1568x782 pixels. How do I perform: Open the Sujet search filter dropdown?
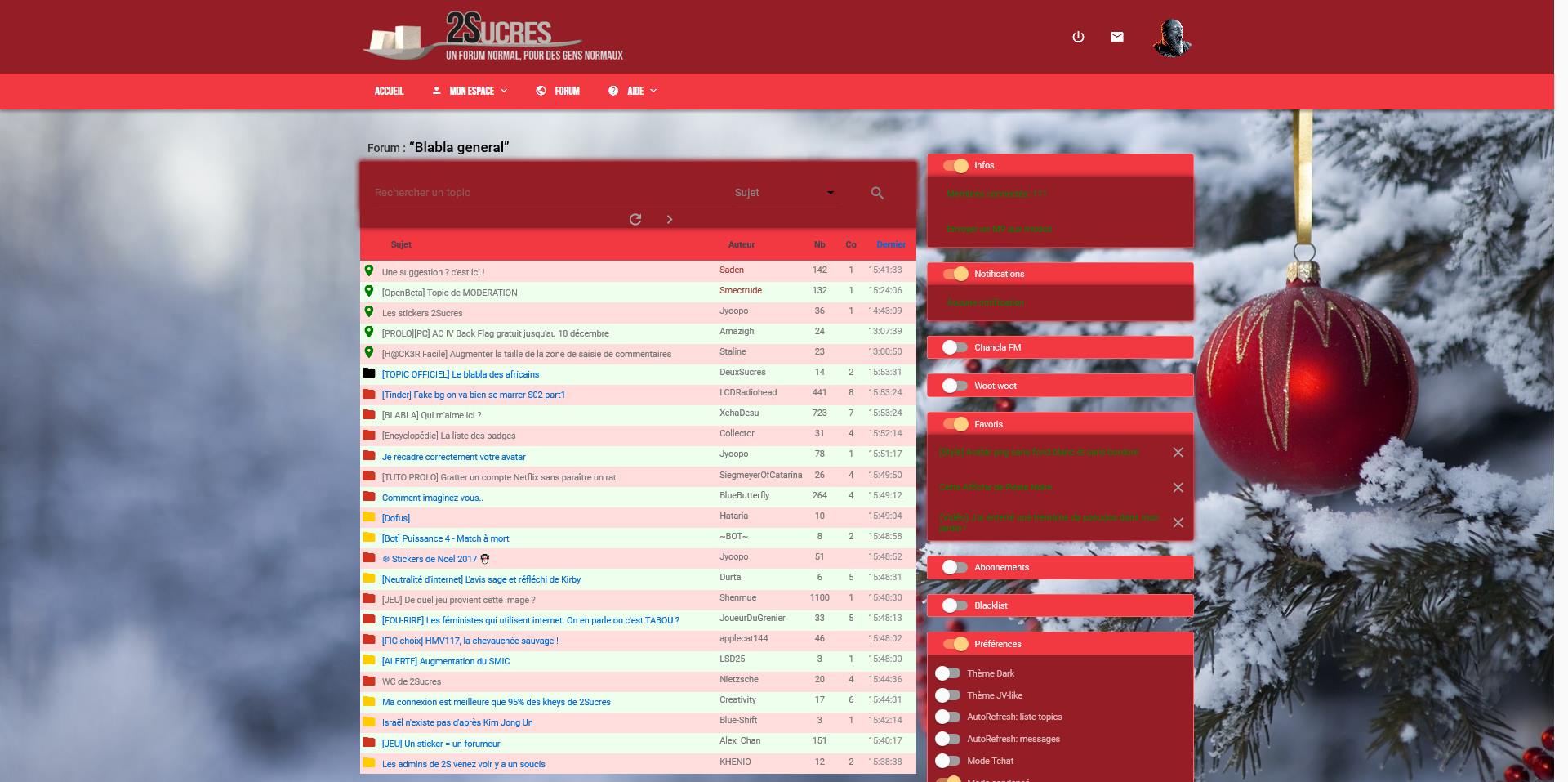pos(784,193)
